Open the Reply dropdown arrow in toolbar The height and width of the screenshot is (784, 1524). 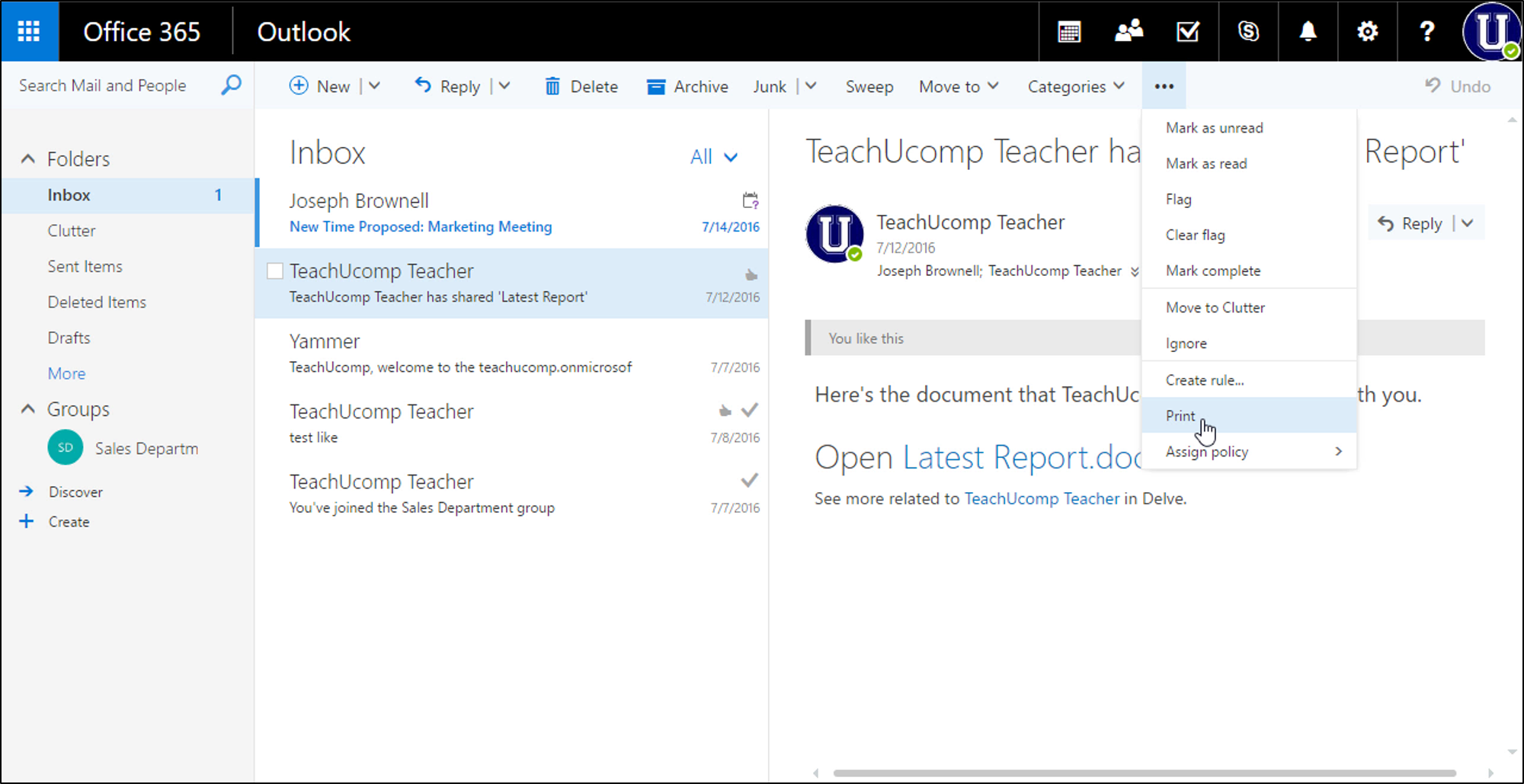[505, 86]
